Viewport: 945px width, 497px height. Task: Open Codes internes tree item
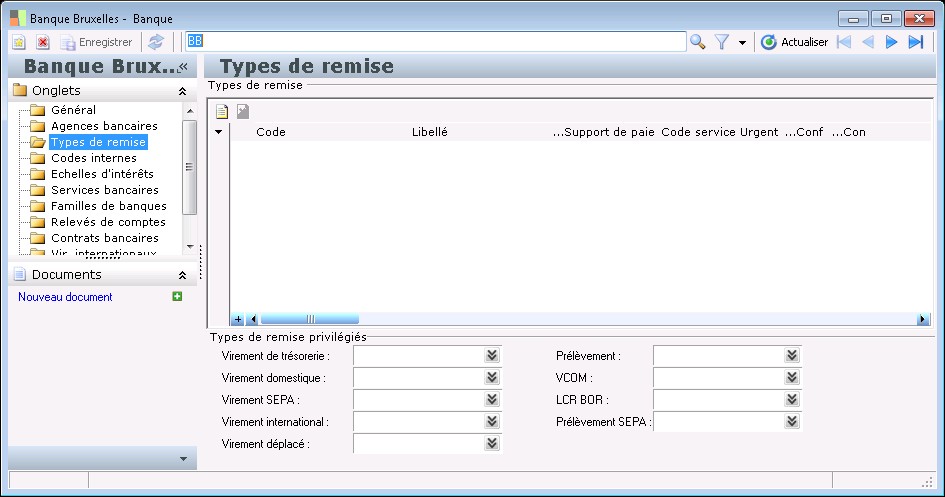94,158
